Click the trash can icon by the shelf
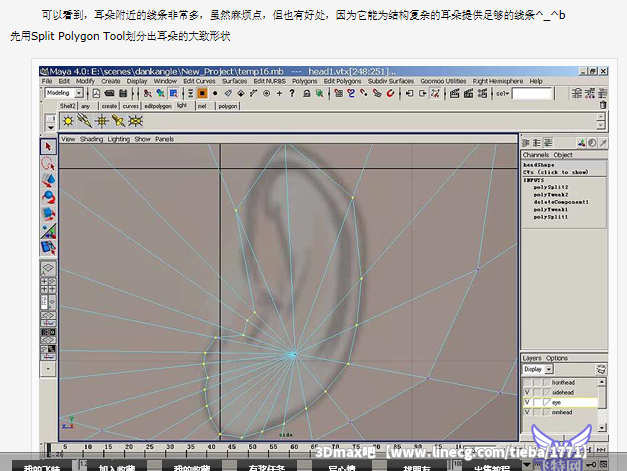The width and height of the screenshot is (627, 471). (x=603, y=105)
